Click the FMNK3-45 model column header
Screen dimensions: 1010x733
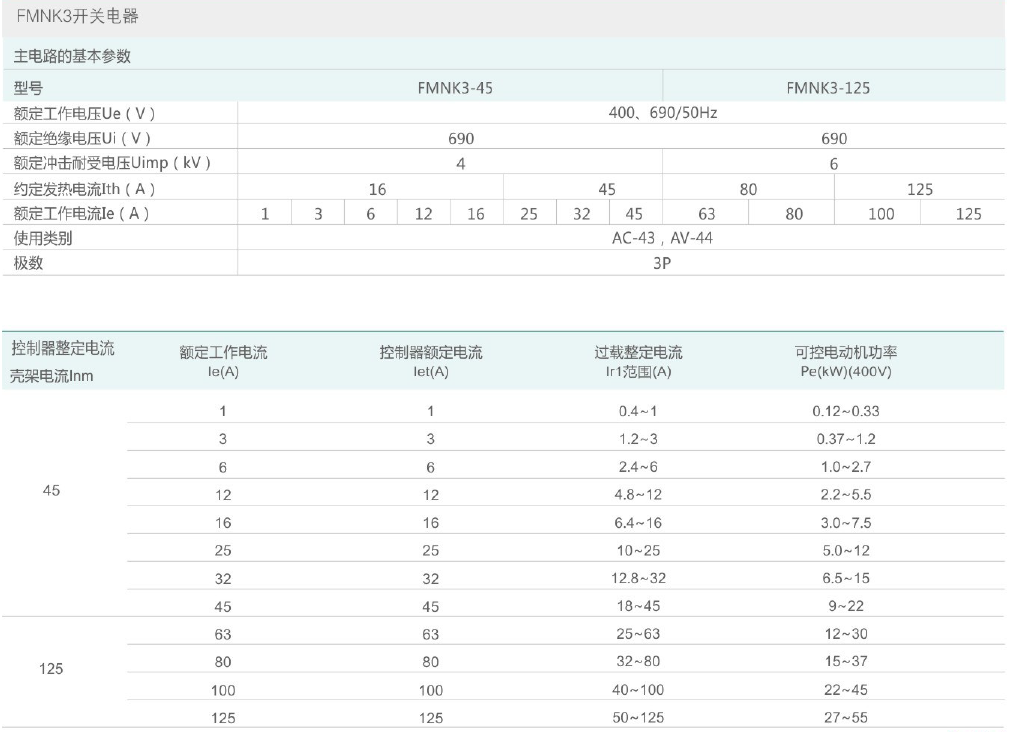tap(454, 88)
